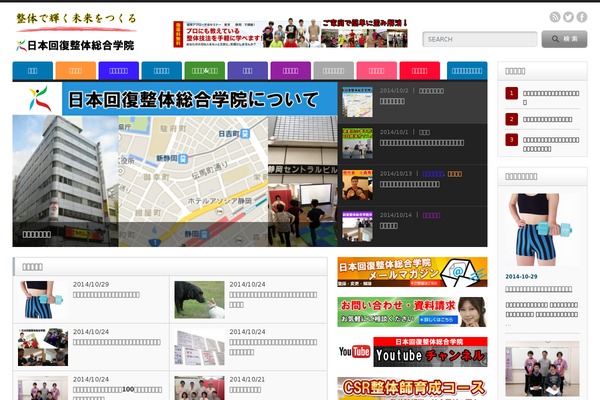Focus the SEARCH input field
Screen dimensions: 600x400
(480, 39)
